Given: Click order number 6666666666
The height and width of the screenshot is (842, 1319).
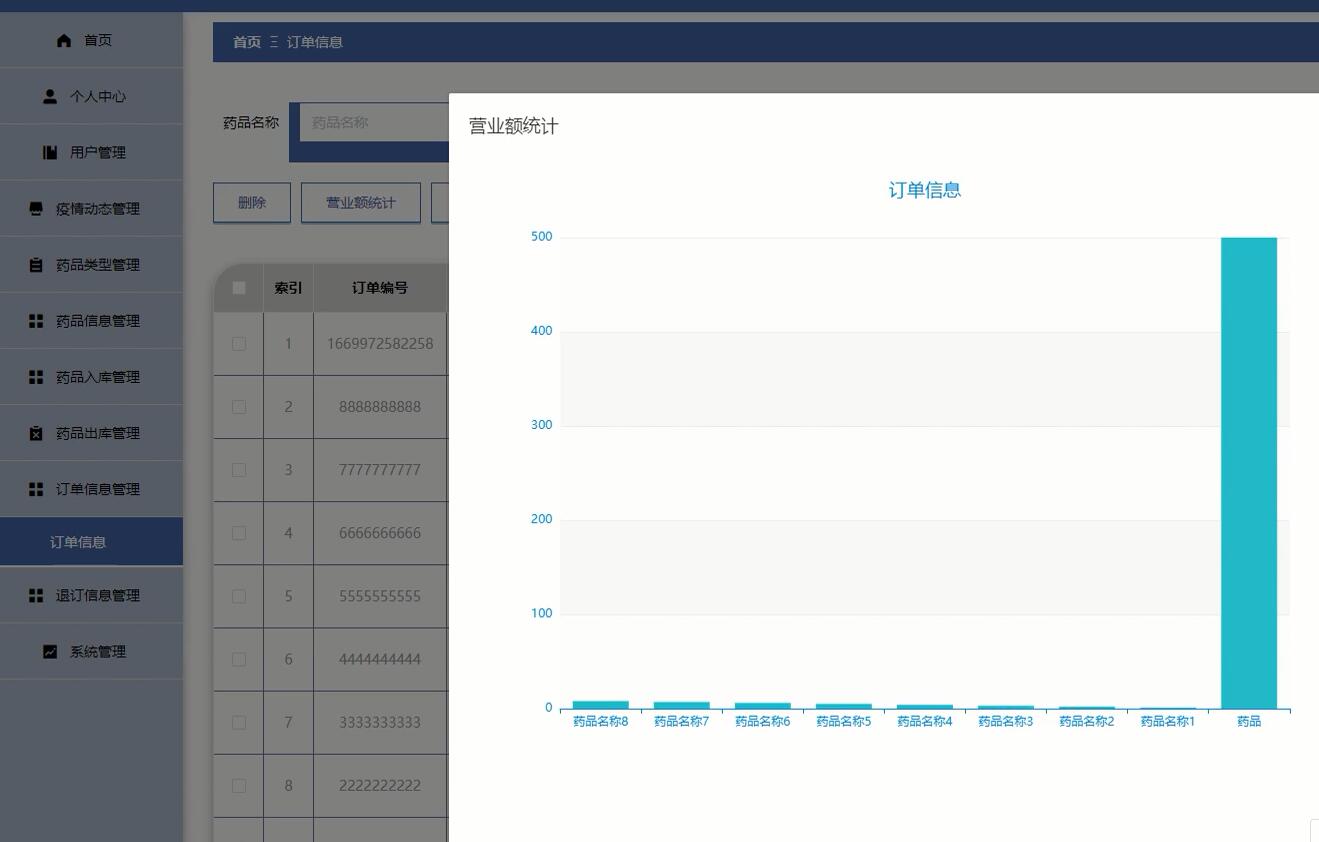Looking at the screenshot, I should [x=380, y=533].
